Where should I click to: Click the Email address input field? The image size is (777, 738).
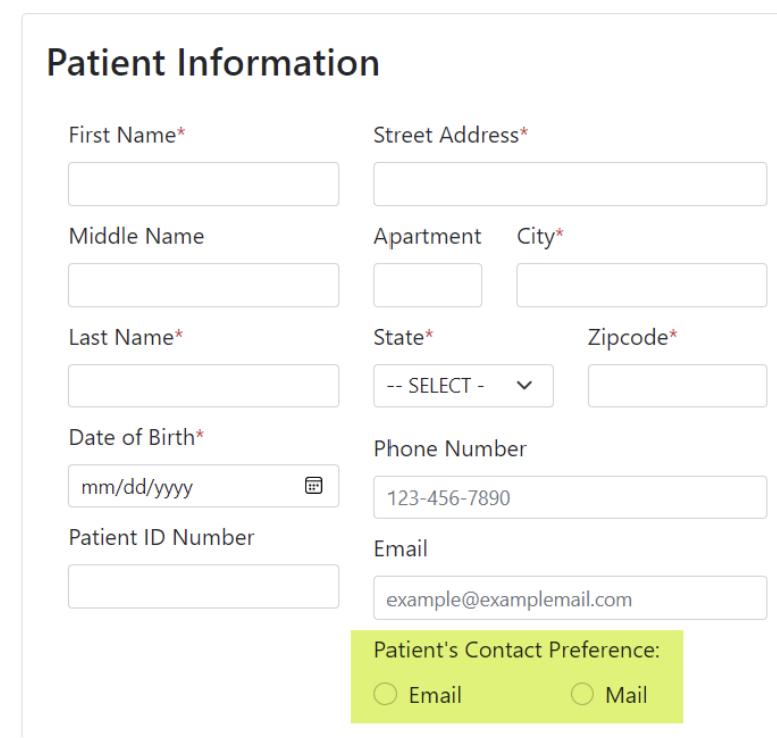tap(570, 598)
